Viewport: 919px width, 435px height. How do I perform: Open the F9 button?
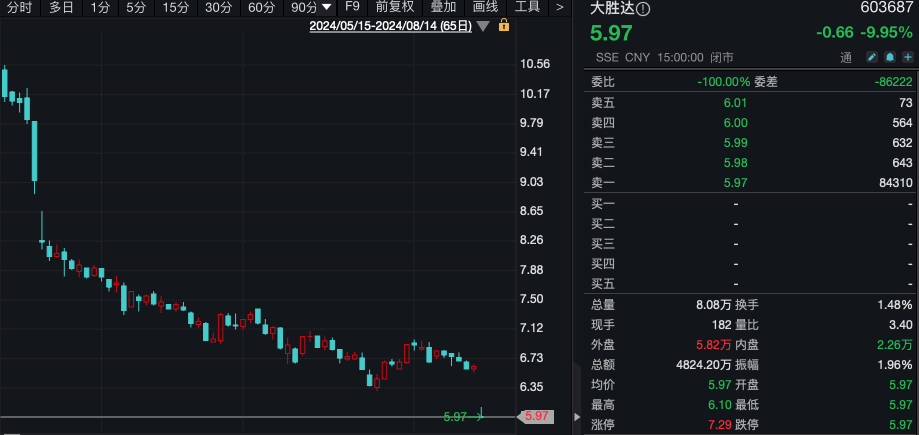coord(352,7)
